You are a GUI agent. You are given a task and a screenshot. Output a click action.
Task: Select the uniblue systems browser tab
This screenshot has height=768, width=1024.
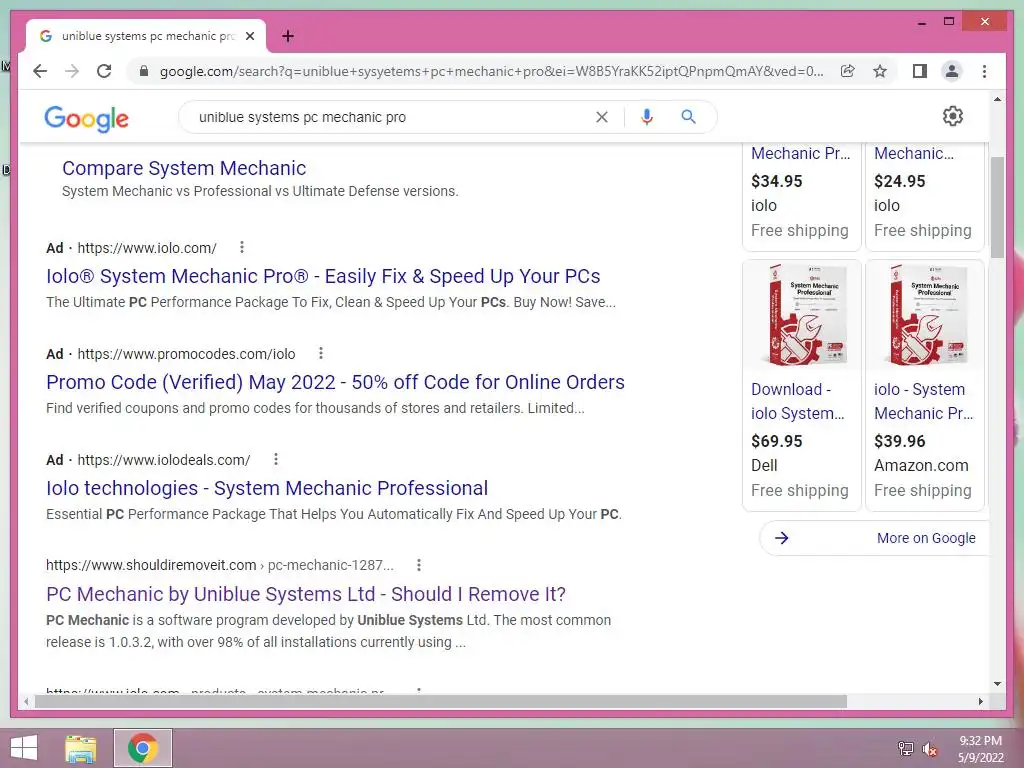coord(147,36)
